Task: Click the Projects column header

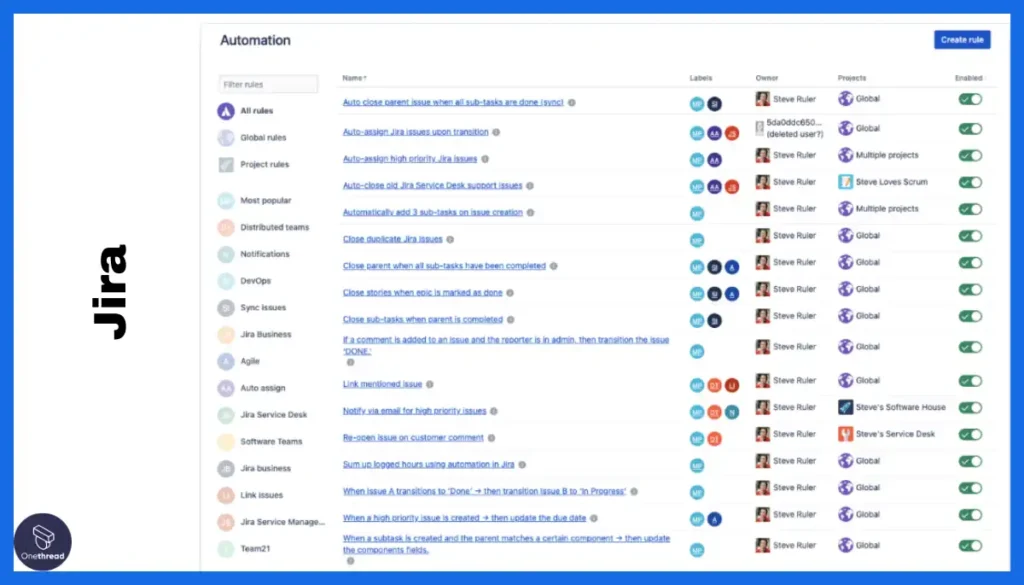Action: (x=852, y=78)
